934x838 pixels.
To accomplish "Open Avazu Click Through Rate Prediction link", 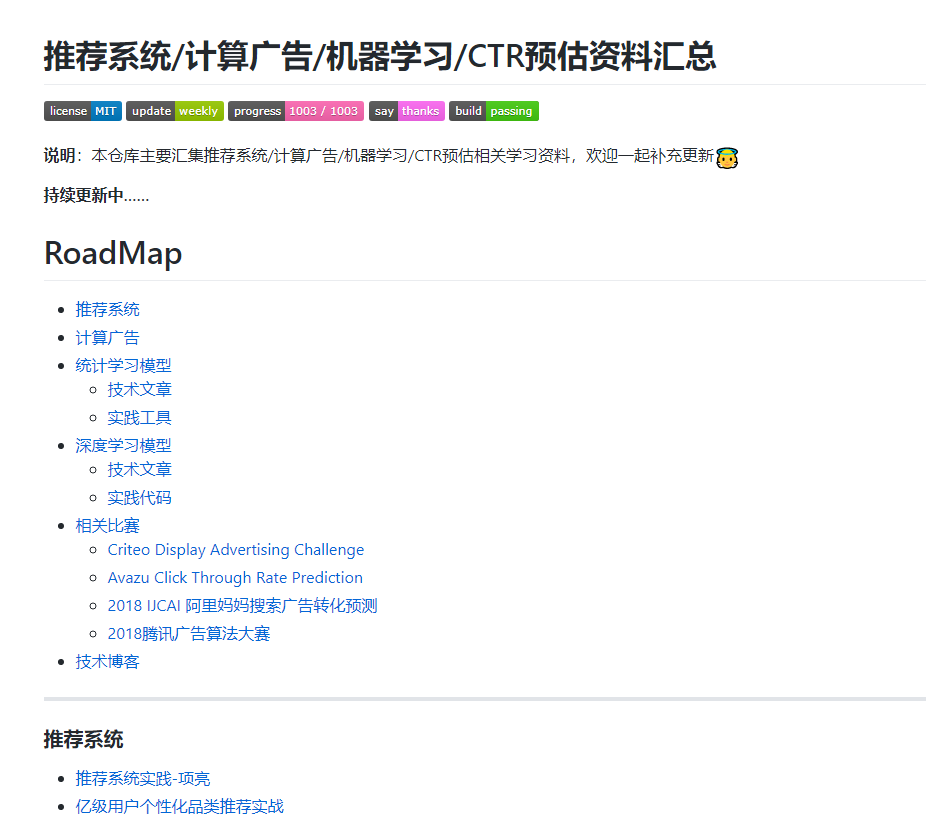I will [235, 578].
